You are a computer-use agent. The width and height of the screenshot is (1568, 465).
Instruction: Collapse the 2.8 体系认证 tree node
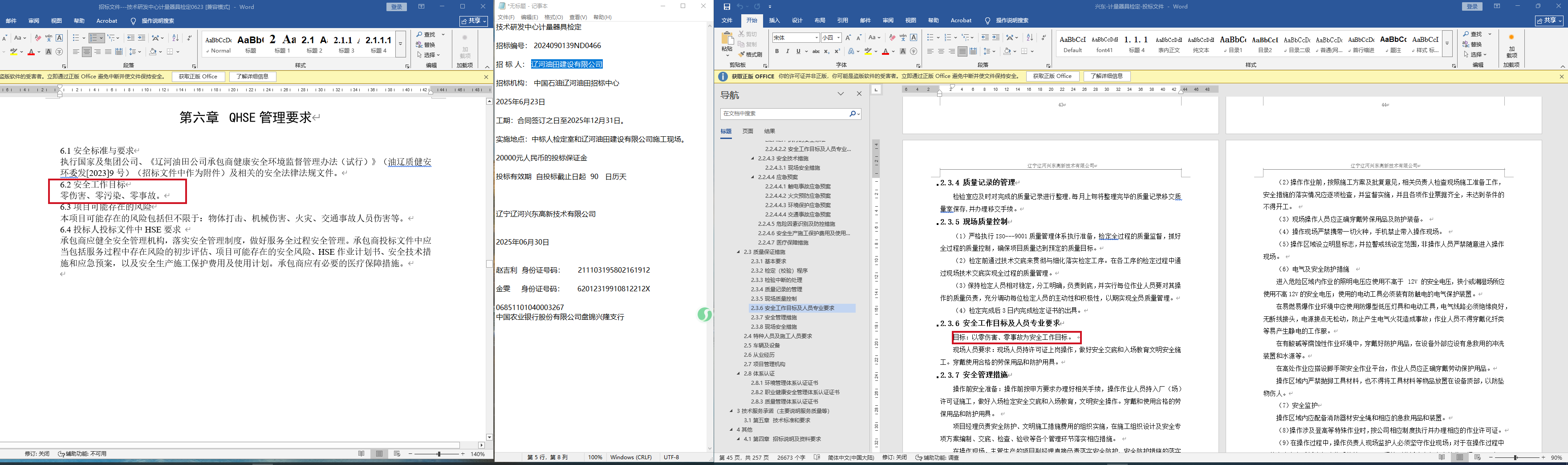(x=738, y=374)
